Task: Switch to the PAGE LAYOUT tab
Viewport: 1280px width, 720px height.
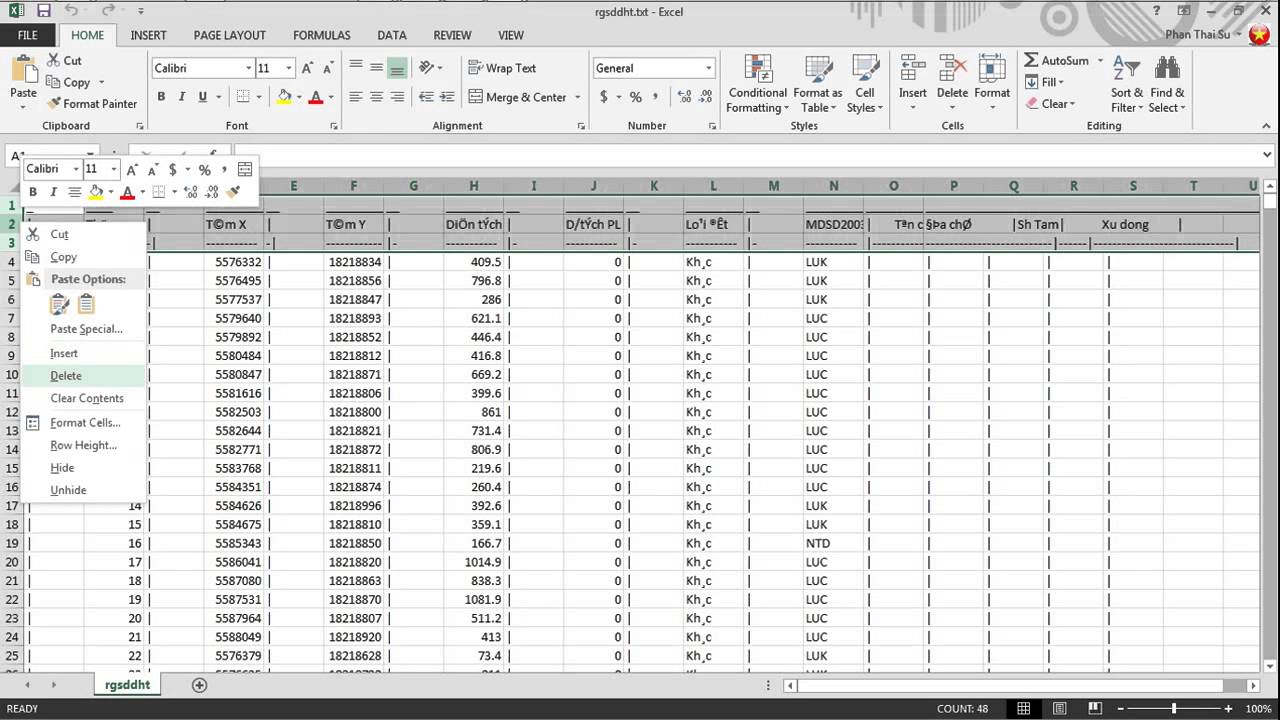Action: [230, 35]
